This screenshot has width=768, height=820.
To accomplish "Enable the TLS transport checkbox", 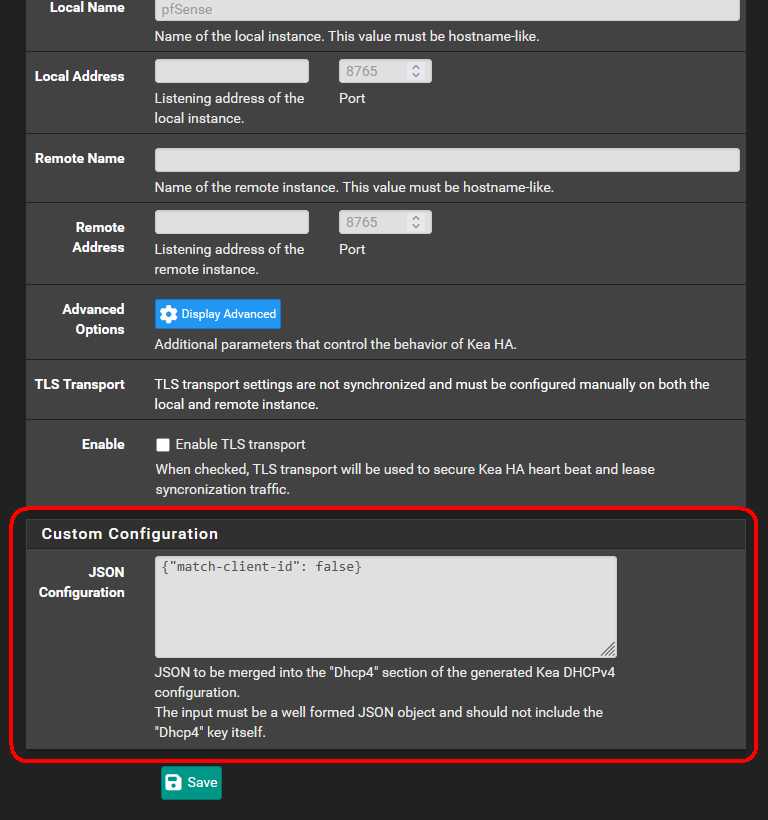I will (x=163, y=445).
